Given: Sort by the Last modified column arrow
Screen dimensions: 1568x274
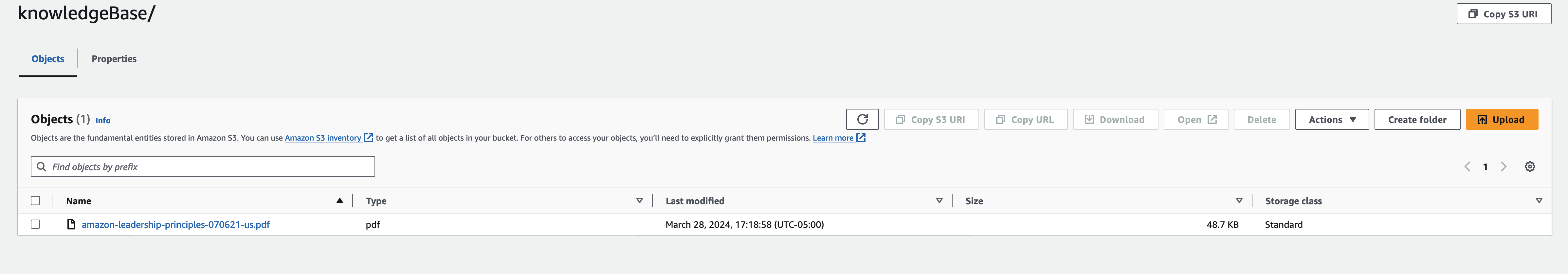Looking at the screenshot, I should 939,201.
